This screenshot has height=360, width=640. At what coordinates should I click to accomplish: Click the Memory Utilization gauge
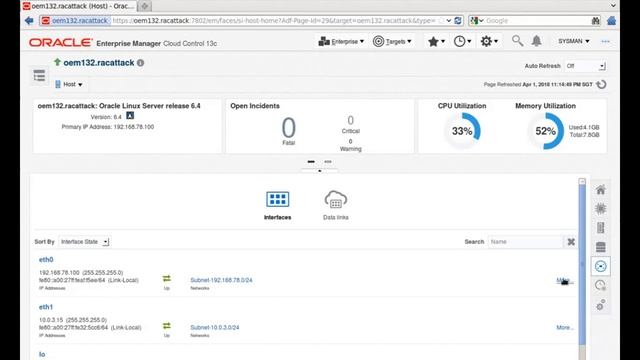pyautogui.click(x=546, y=131)
